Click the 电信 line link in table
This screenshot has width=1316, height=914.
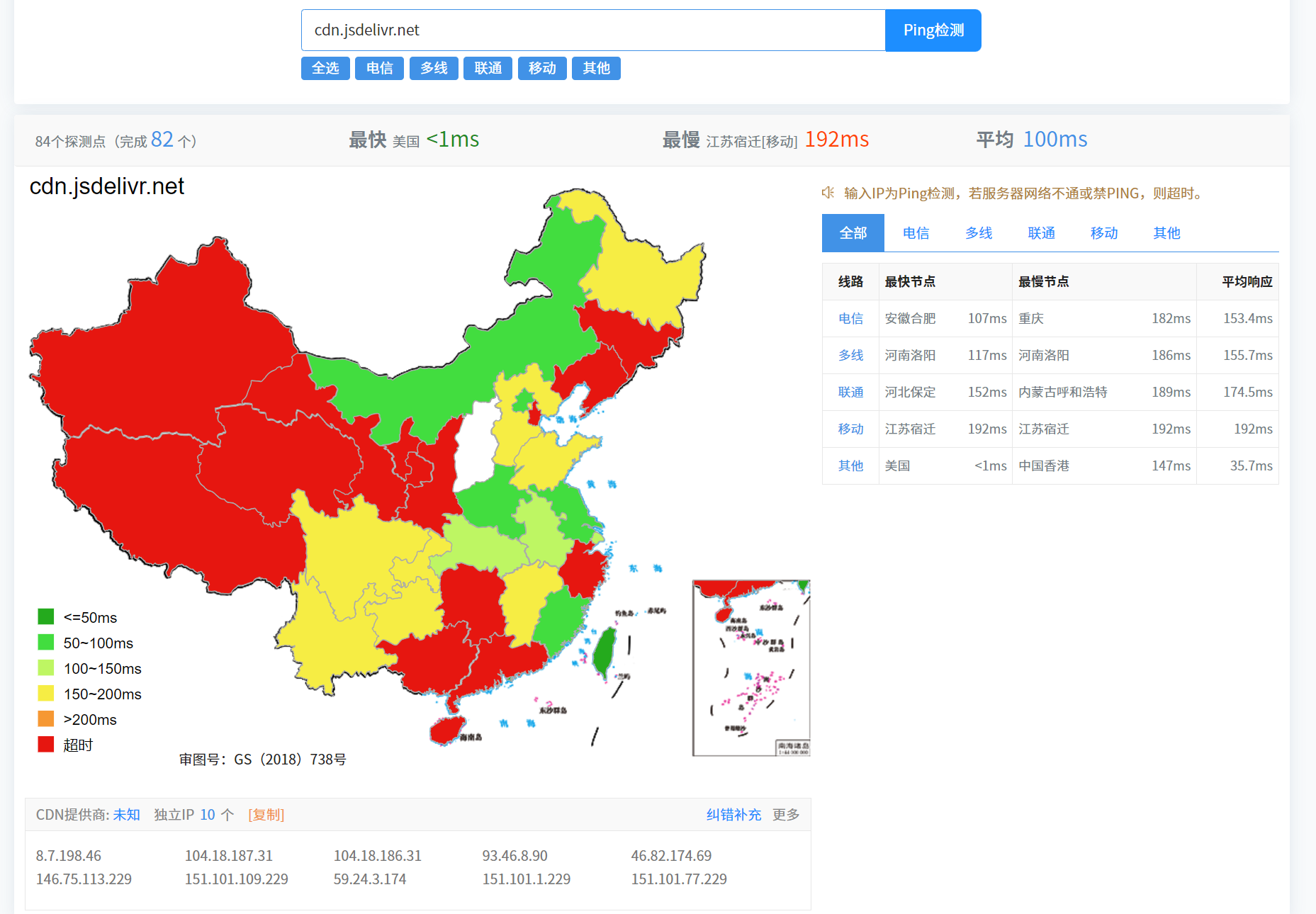click(x=850, y=319)
